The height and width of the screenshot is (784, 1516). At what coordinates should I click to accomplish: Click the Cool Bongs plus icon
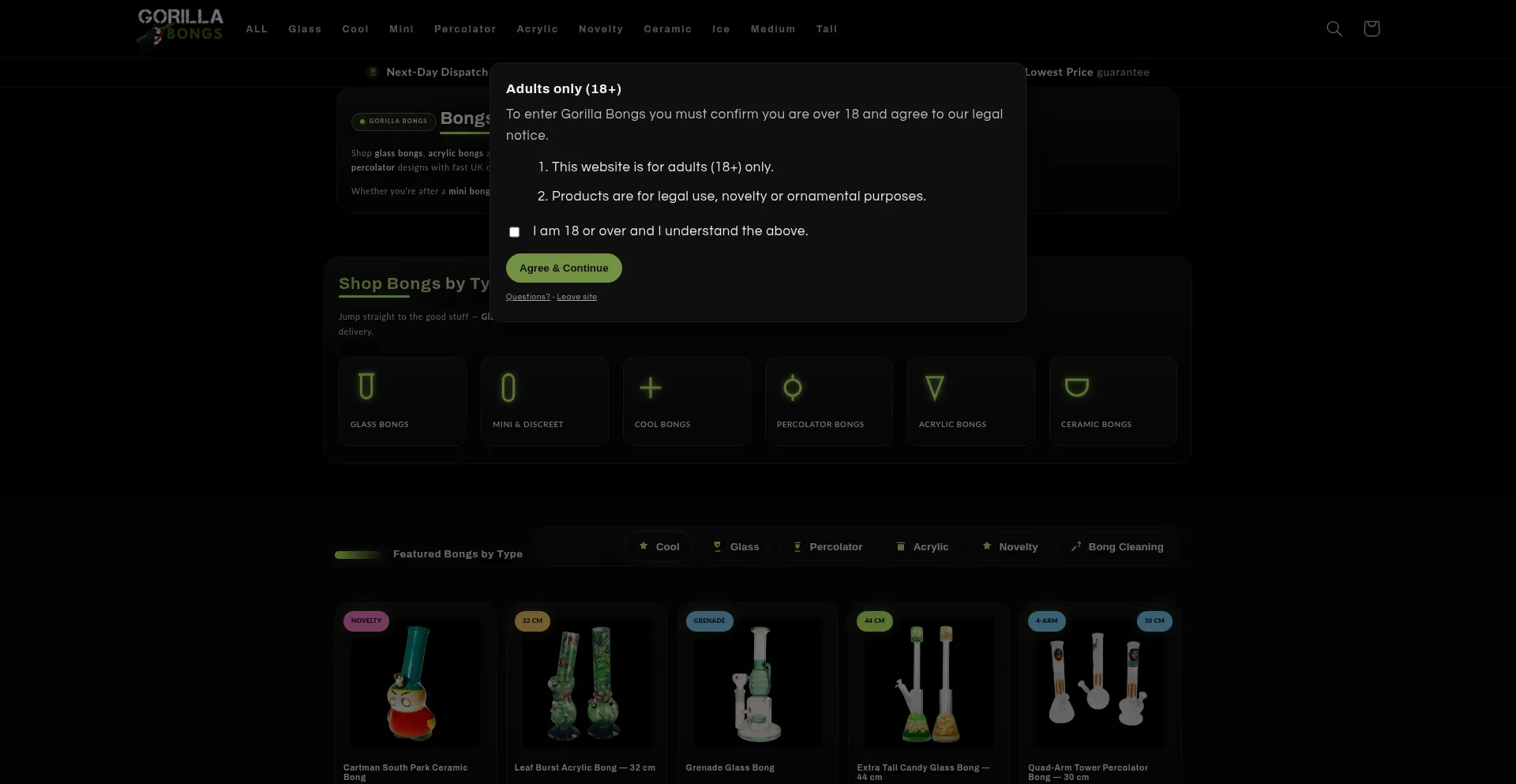[x=651, y=388]
